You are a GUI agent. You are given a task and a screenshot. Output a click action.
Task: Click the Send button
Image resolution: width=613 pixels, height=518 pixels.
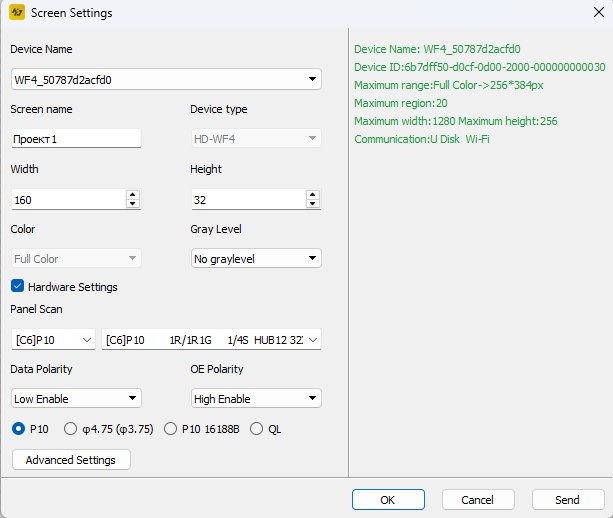click(x=568, y=500)
